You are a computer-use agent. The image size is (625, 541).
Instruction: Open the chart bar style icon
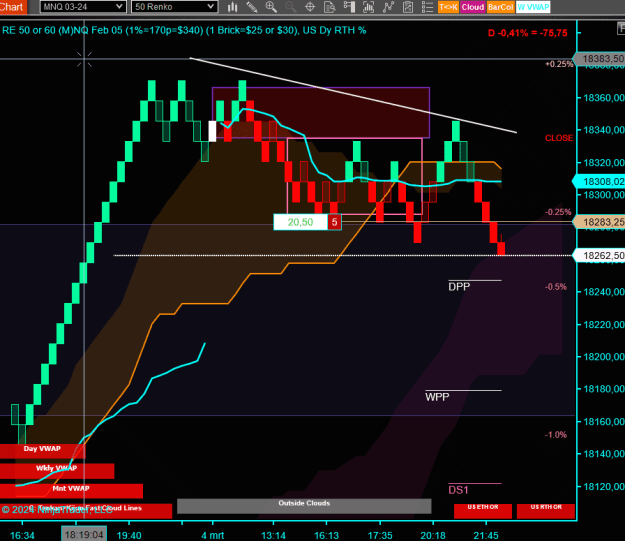[232, 7]
